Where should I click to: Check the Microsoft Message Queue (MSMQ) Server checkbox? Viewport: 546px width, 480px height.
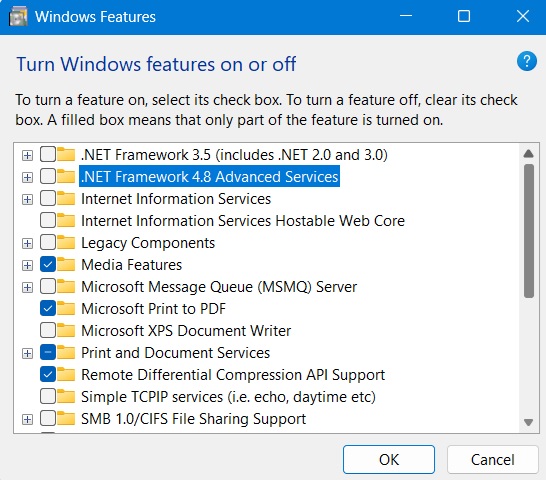tap(48, 286)
